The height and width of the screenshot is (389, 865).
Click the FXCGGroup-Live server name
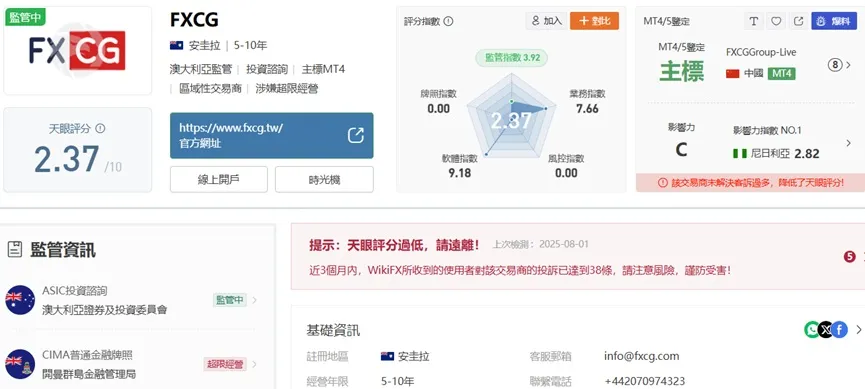click(761, 52)
